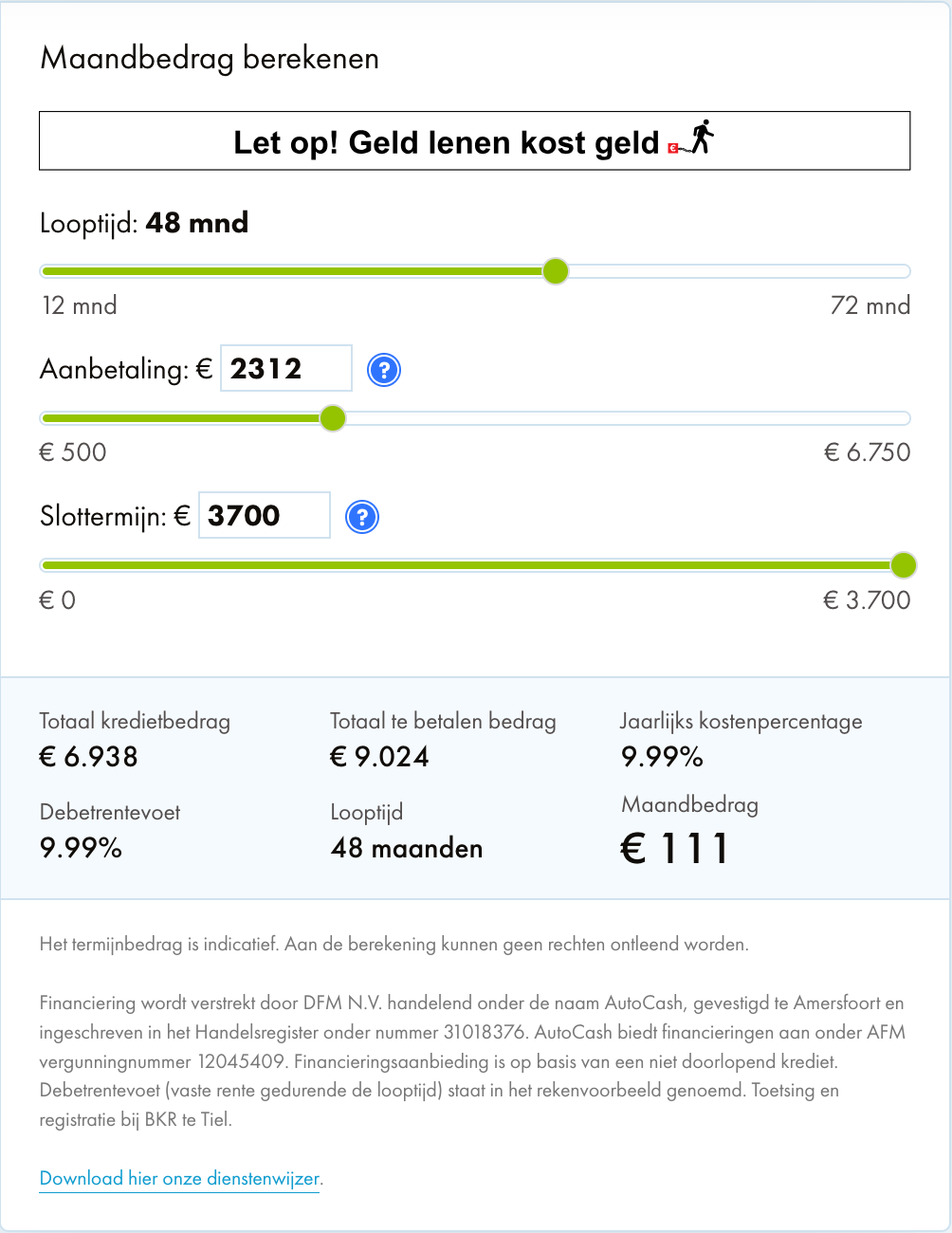
Task: Click the Looptijd 48 maanden summary value
Action: click(x=407, y=848)
